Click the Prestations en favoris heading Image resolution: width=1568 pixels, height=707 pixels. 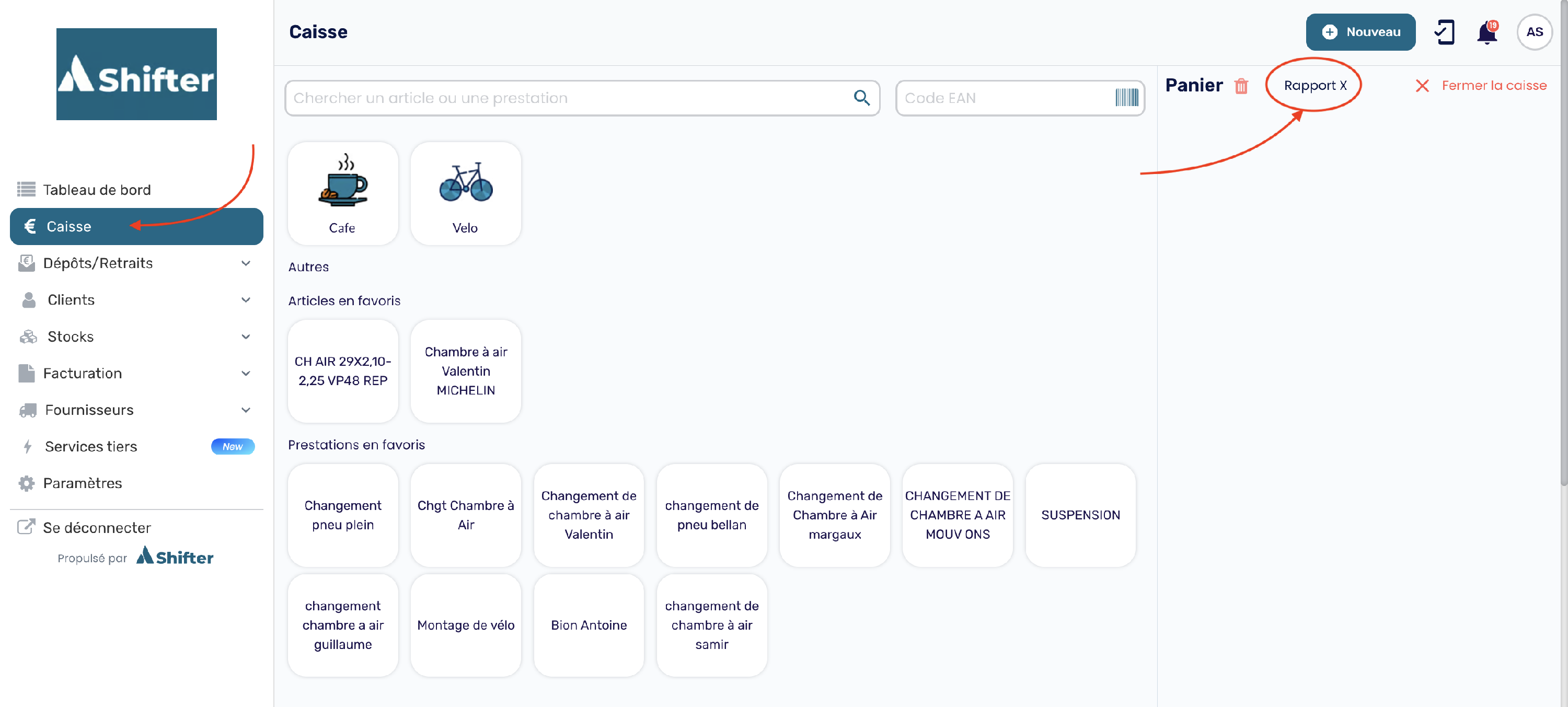(x=356, y=445)
